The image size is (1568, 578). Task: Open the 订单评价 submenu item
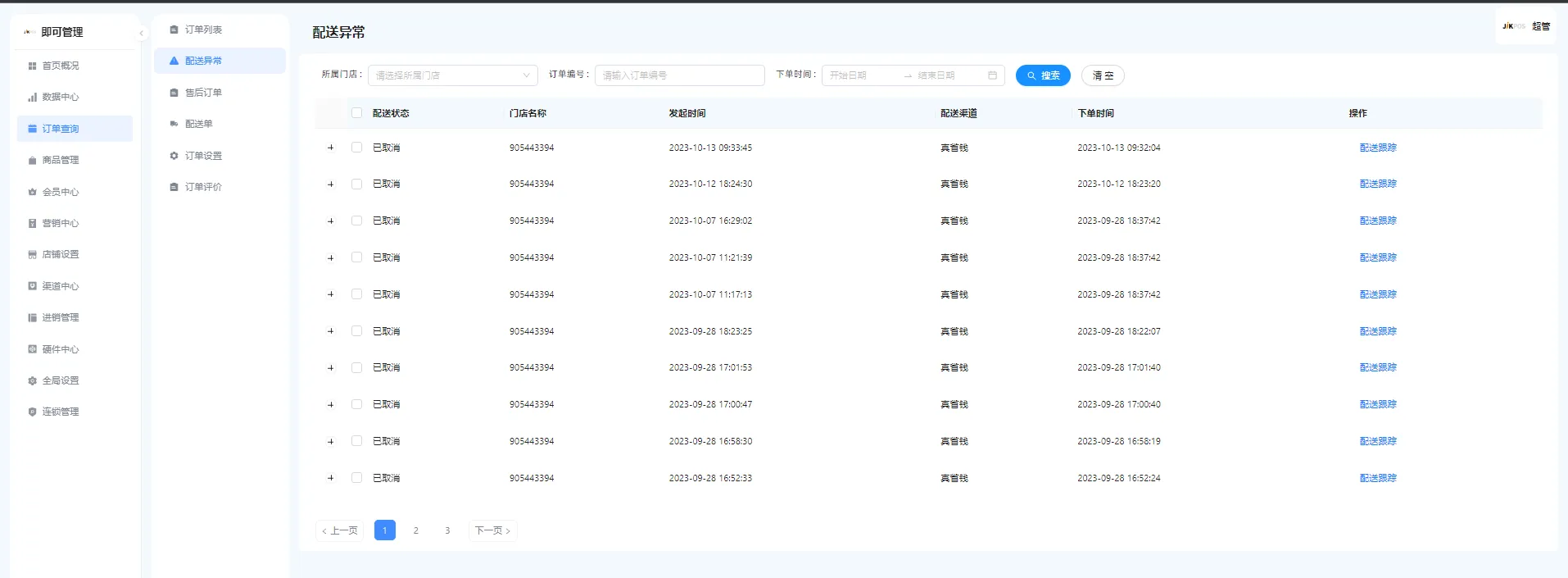click(220, 187)
